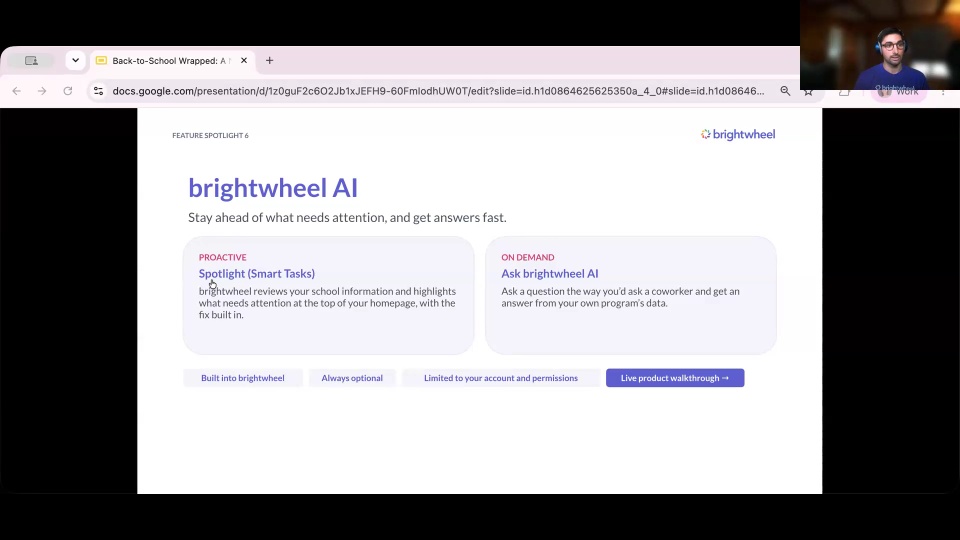Go back to the previous page
Image resolution: width=960 pixels, height=540 pixels.
point(17,91)
